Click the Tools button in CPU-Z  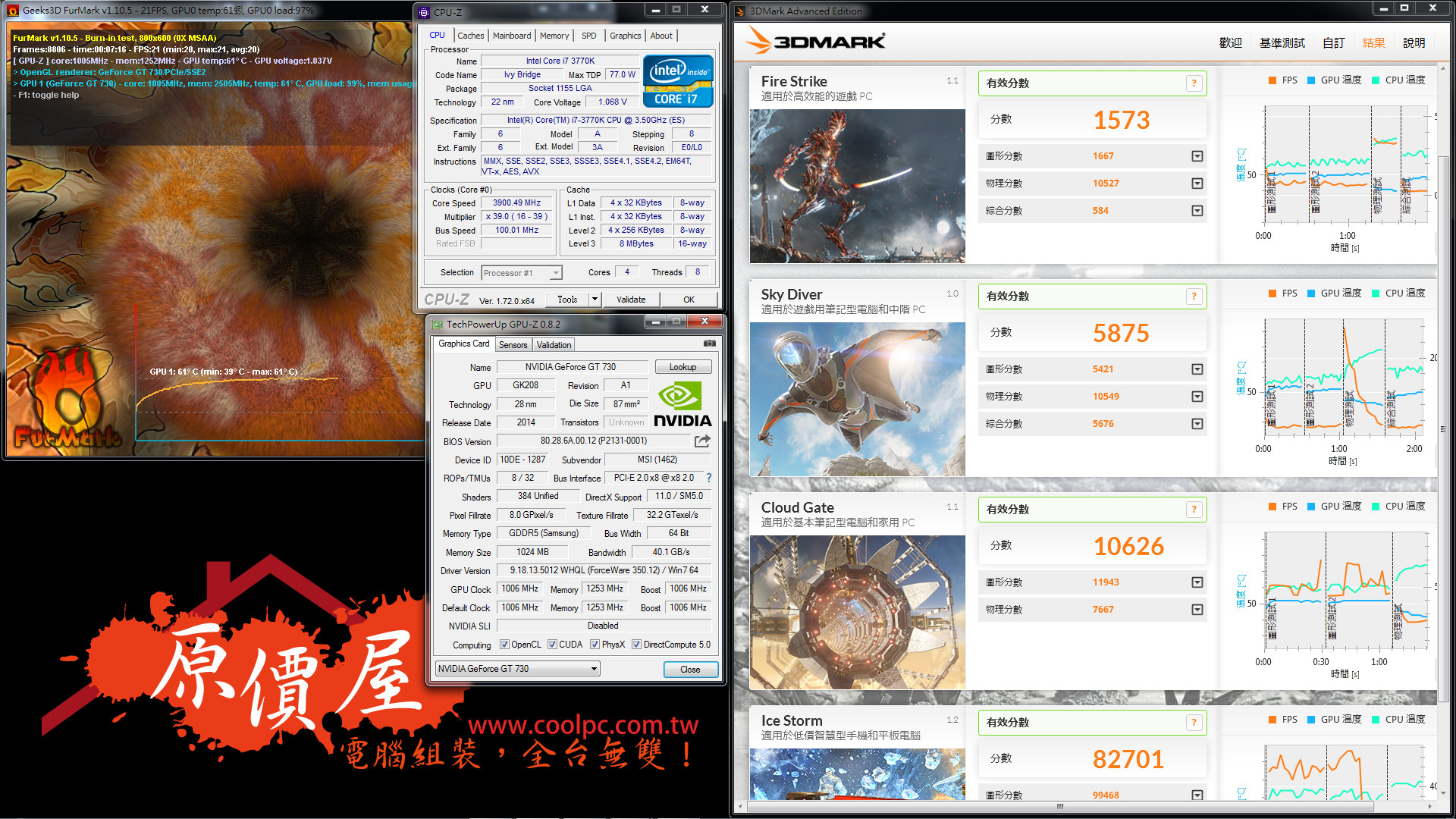(x=567, y=300)
